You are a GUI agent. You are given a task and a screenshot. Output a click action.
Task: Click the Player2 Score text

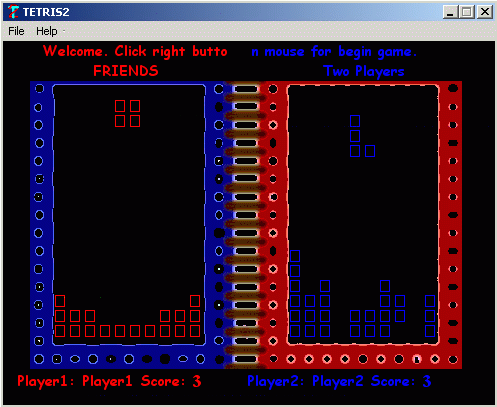pos(339,381)
